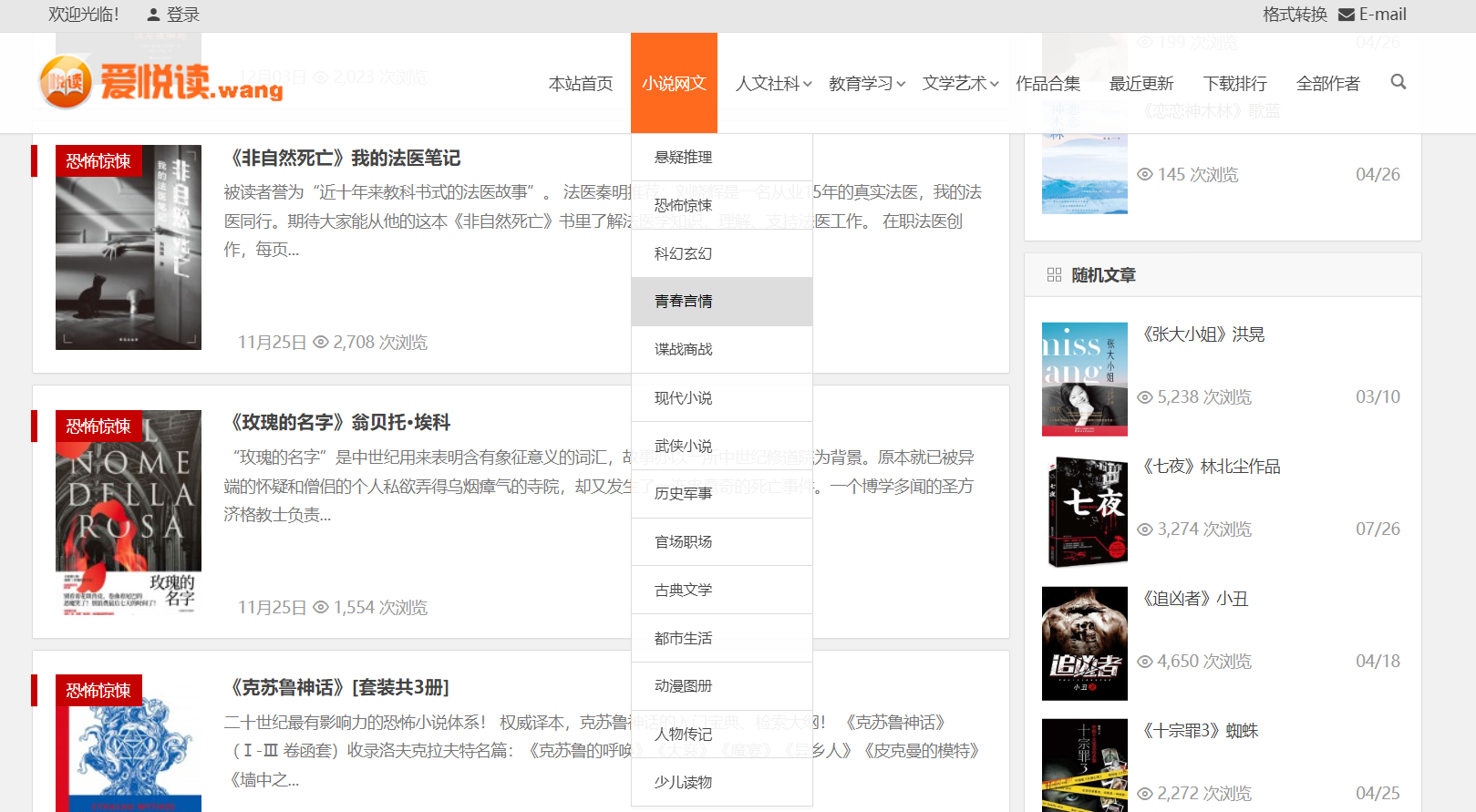1476x812 pixels.
Task: Click eye icon beside 1,554 次浏览
Action: click(x=321, y=607)
